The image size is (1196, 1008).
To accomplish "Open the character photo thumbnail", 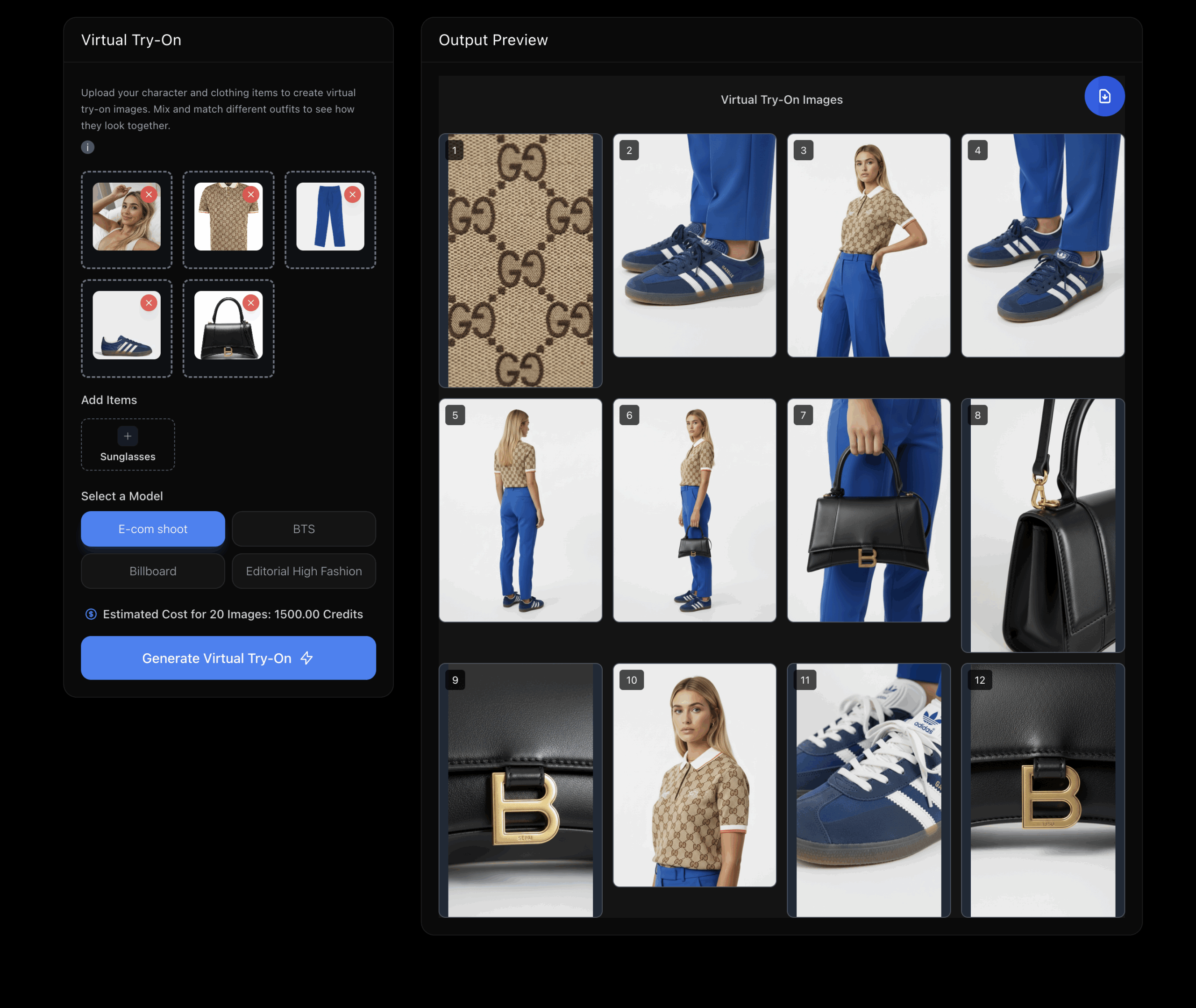I will (127, 216).
